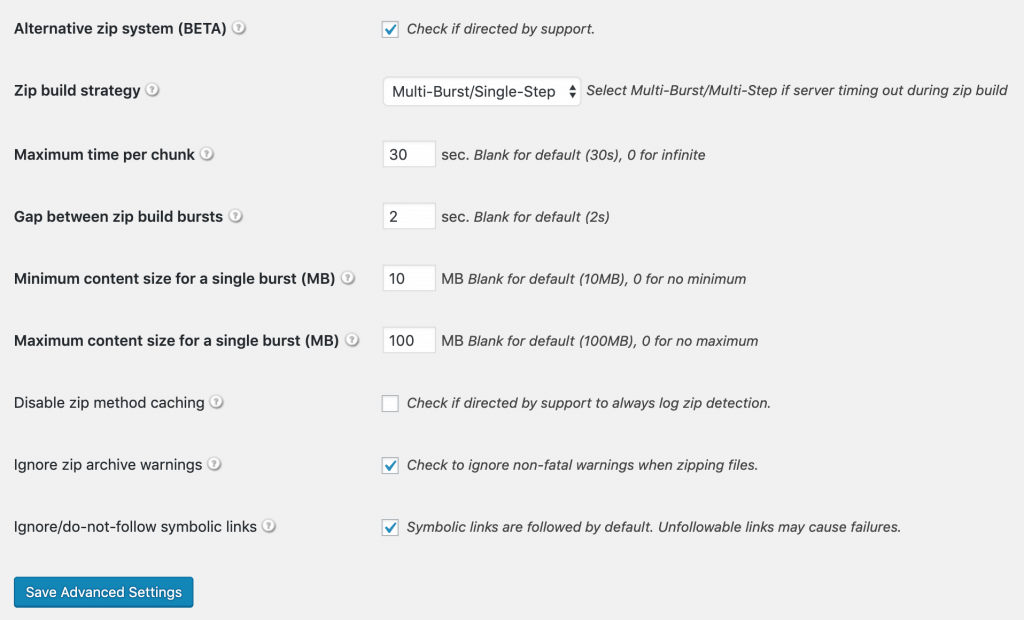The image size is (1024, 620).
Task: Focus the Maximum time per chunk field
Action: point(409,154)
